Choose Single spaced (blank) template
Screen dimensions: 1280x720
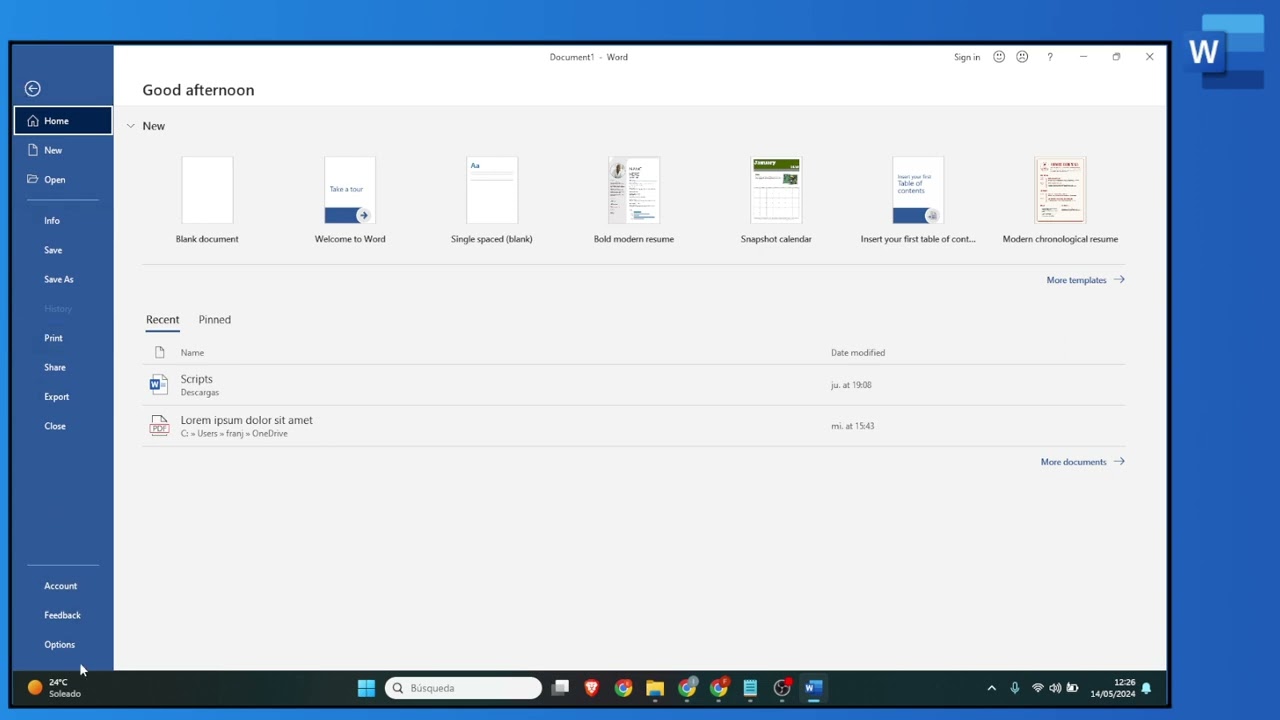coord(492,200)
